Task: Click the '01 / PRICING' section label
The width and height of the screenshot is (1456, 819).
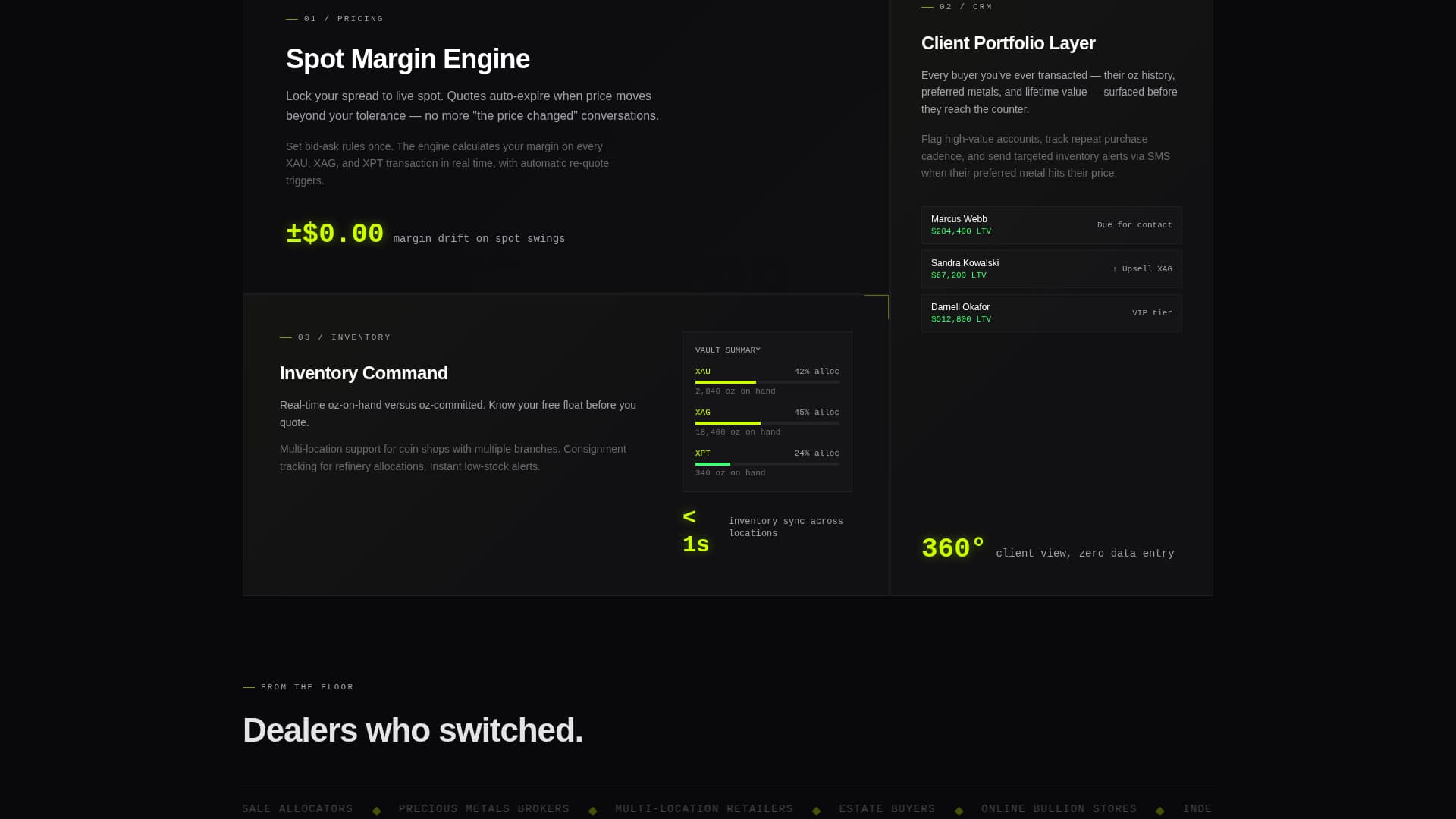Action: (344, 19)
